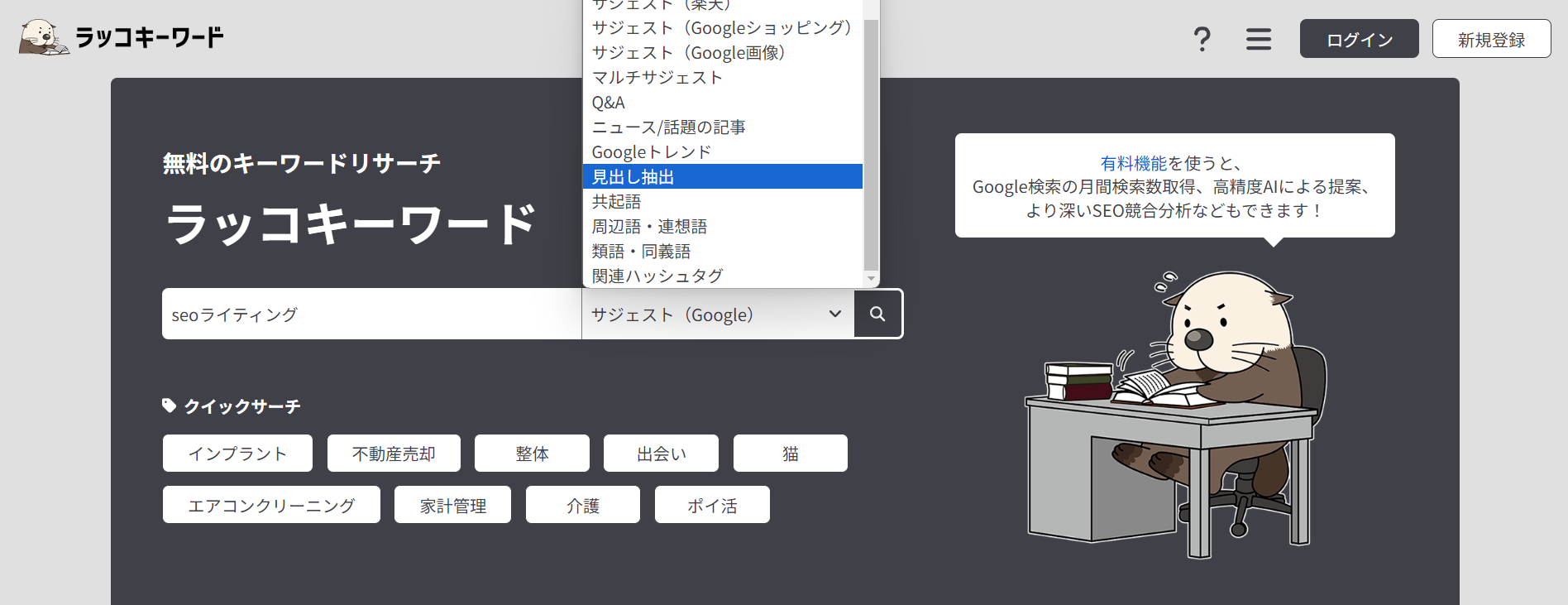
Task: Click the keyword input field with seoライティング
Action: pos(372,314)
